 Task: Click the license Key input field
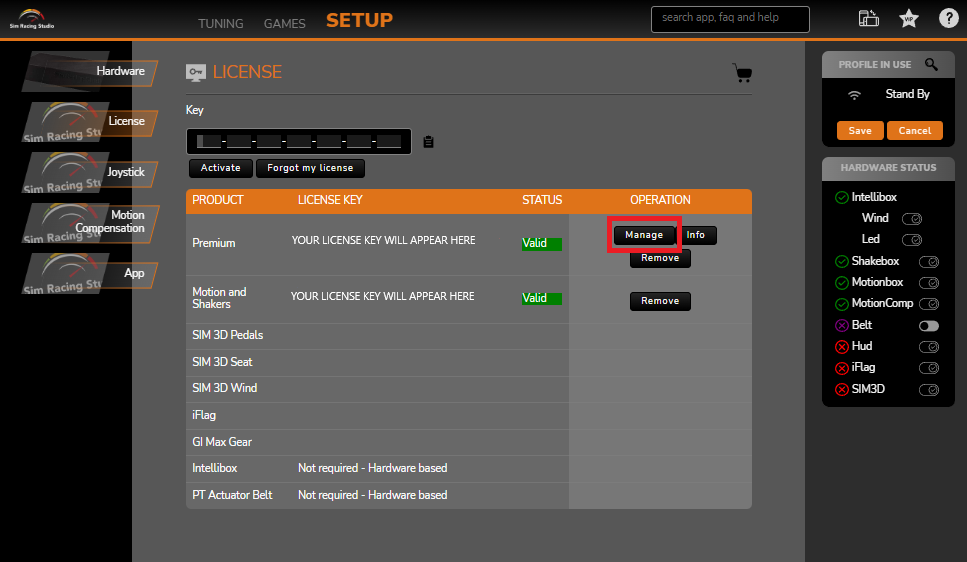[x=298, y=142]
